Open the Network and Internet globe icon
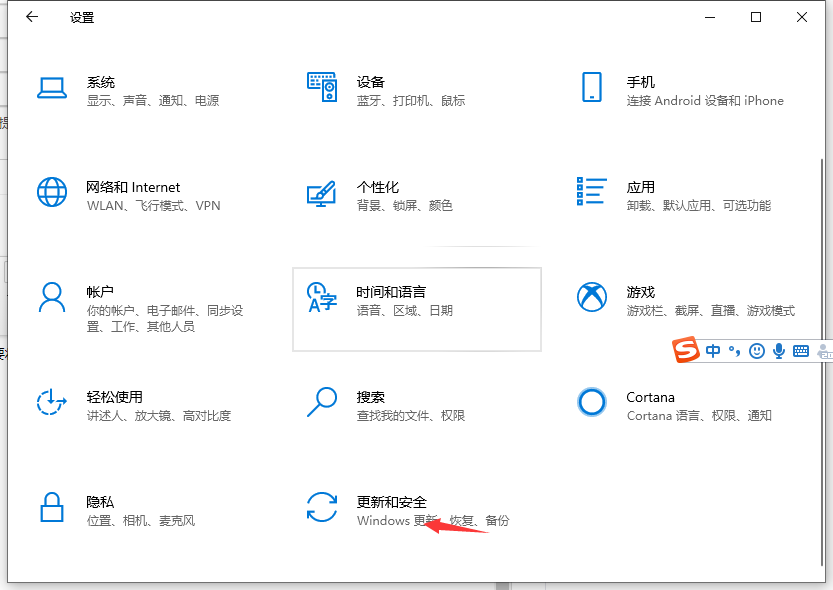The width and height of the screenshot is (833, 590). [52, 192]
